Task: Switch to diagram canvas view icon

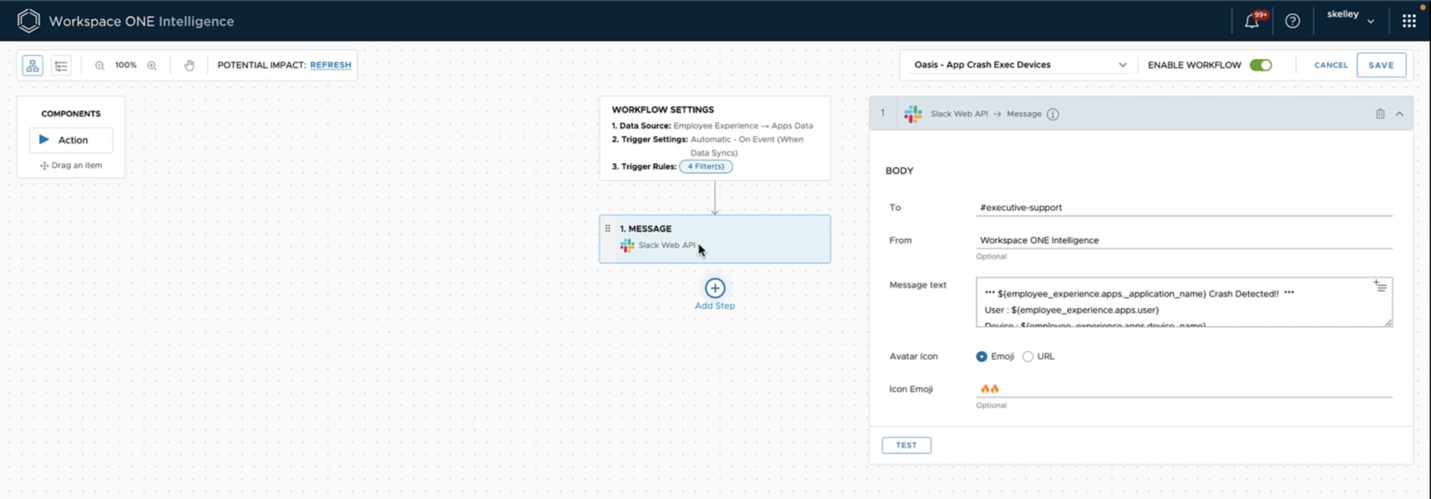Action: pos(33,66)
